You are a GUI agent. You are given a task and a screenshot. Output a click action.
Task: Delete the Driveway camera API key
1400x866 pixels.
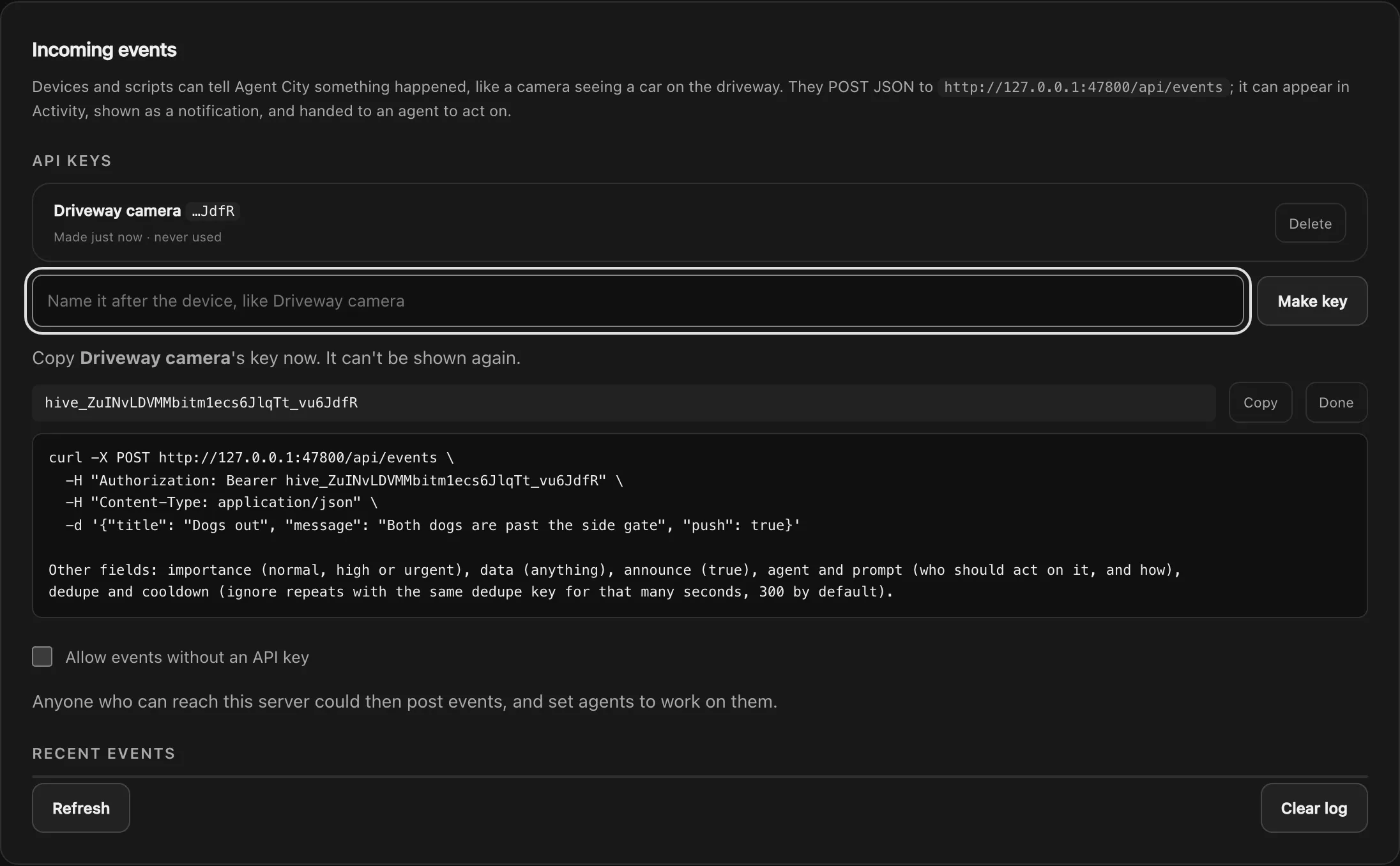coord(1310,224)
